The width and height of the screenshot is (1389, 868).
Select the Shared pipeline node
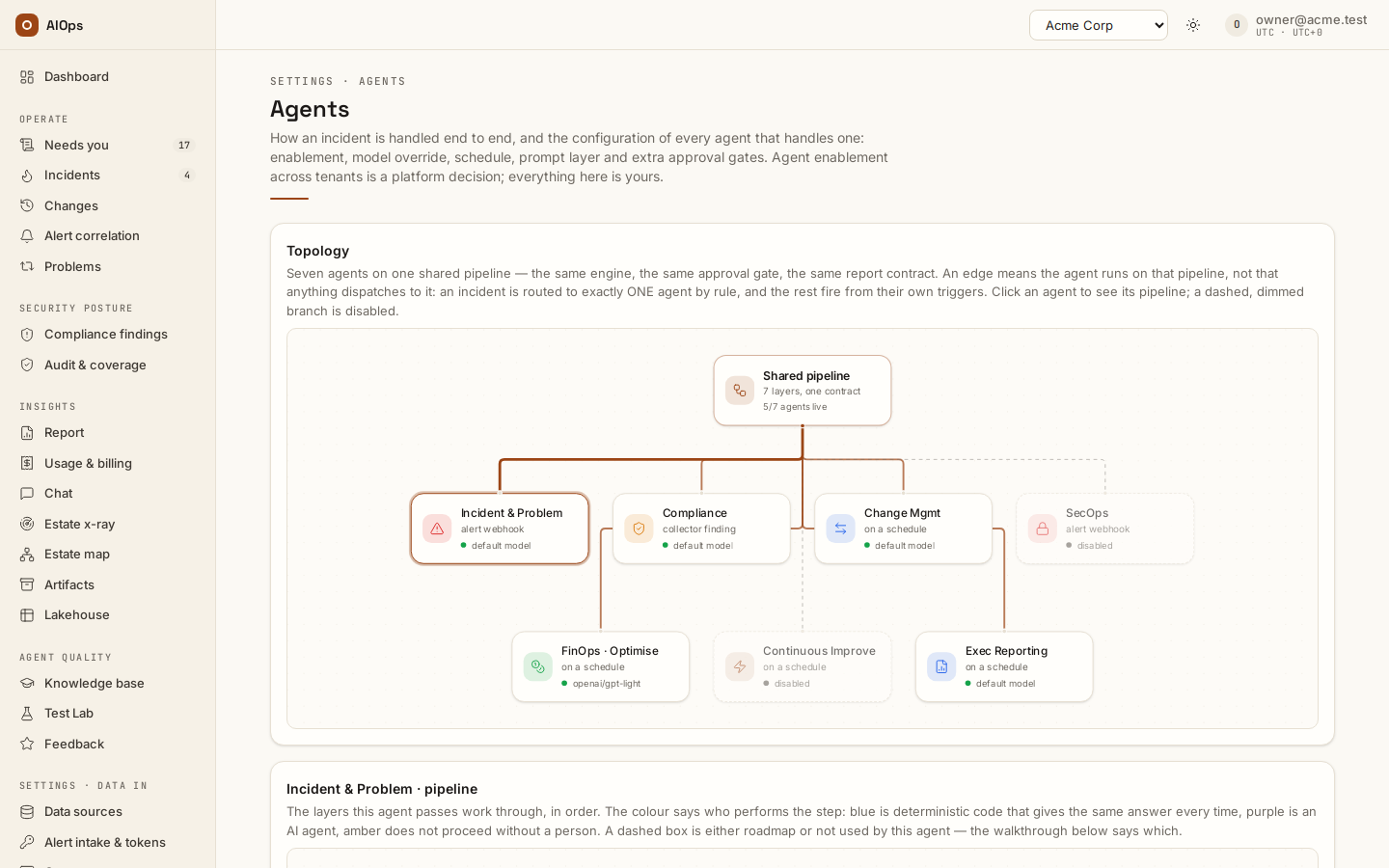coord(803,391)
